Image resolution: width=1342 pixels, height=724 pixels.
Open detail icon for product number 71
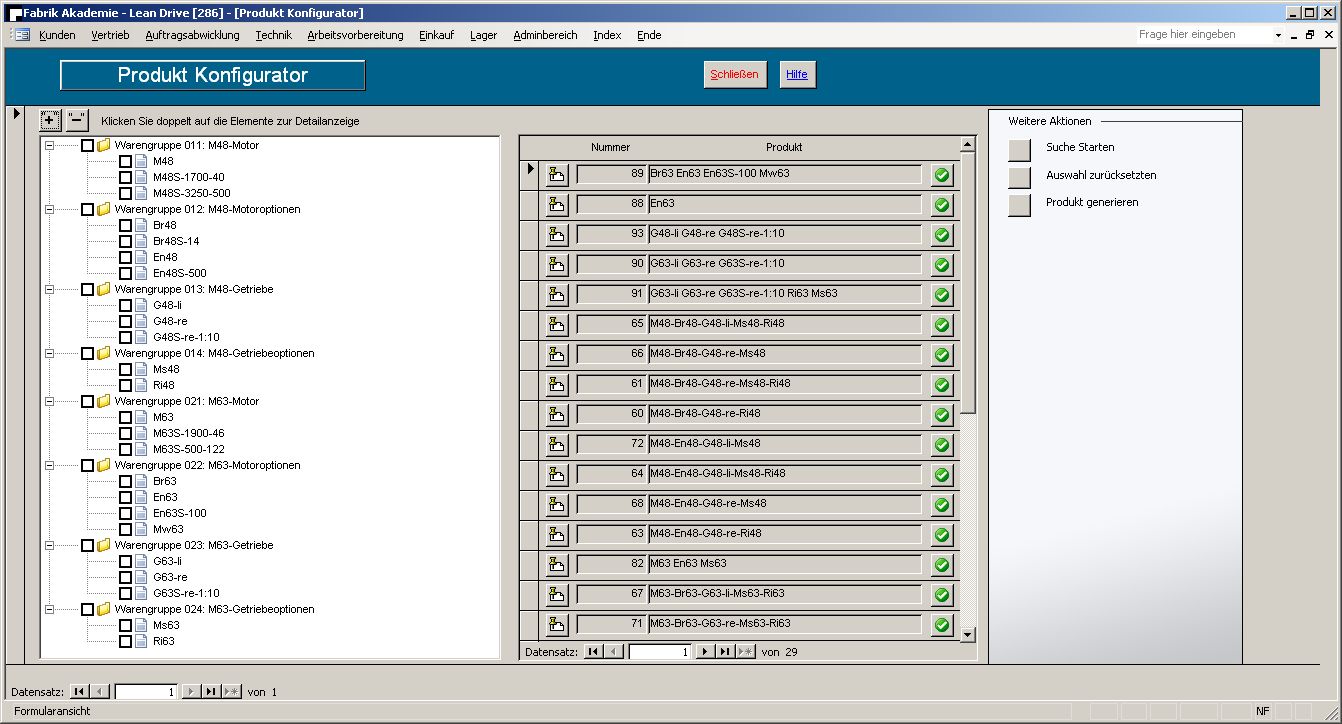pyautogui.click(x=557, y=625)
